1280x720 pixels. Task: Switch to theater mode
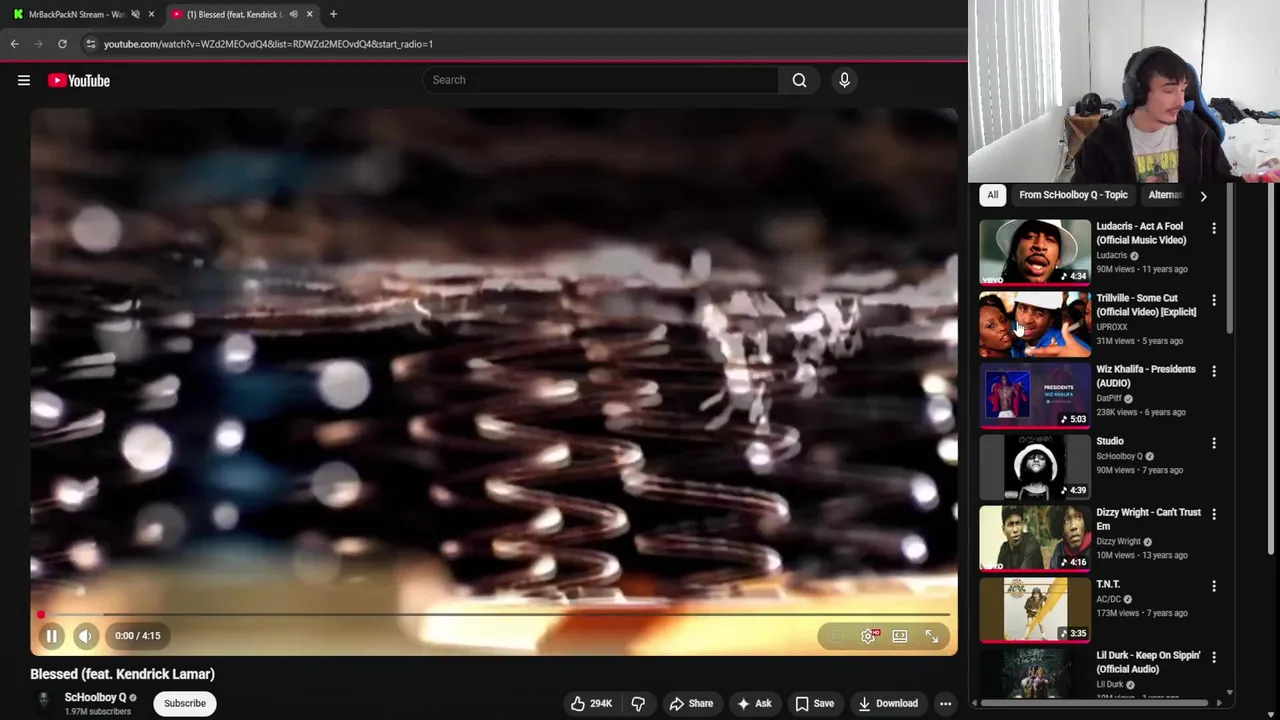tap(900, 636)
